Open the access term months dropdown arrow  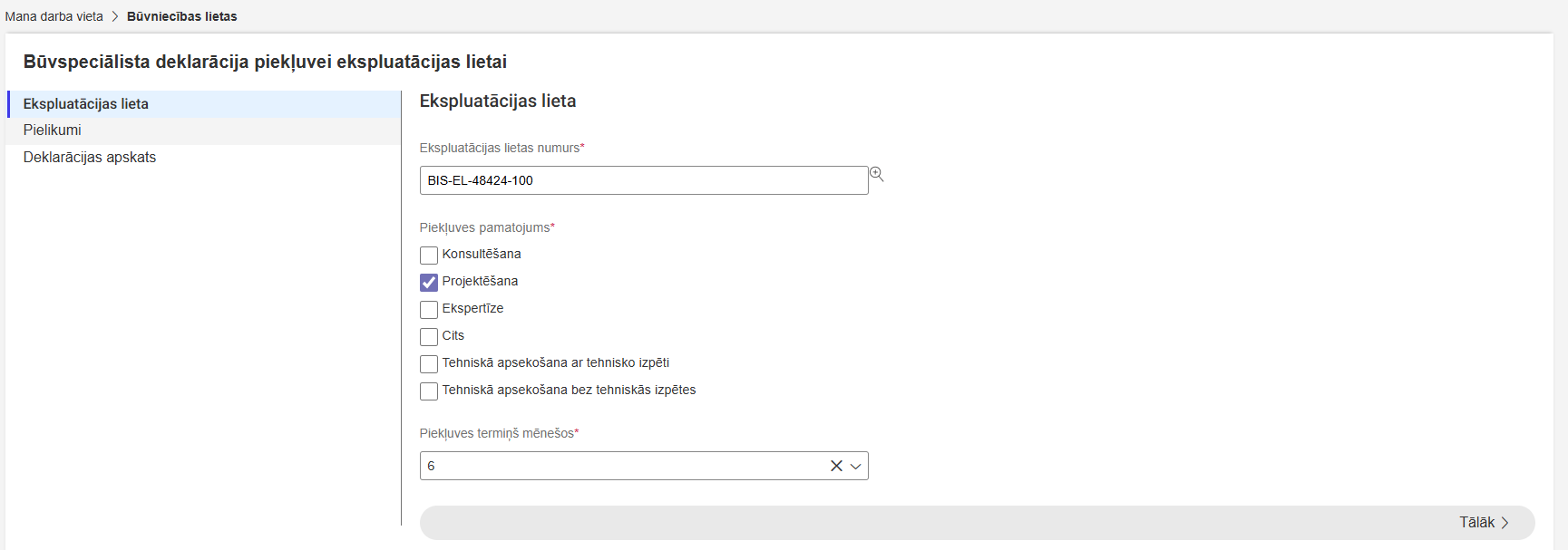[x=855, y=466]
